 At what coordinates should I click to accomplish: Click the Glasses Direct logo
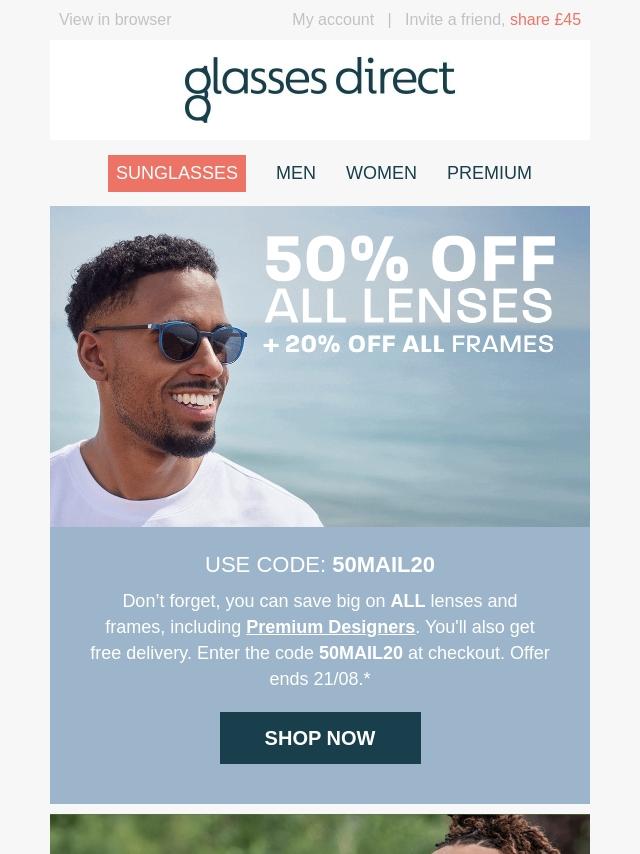tap(320, 90)
